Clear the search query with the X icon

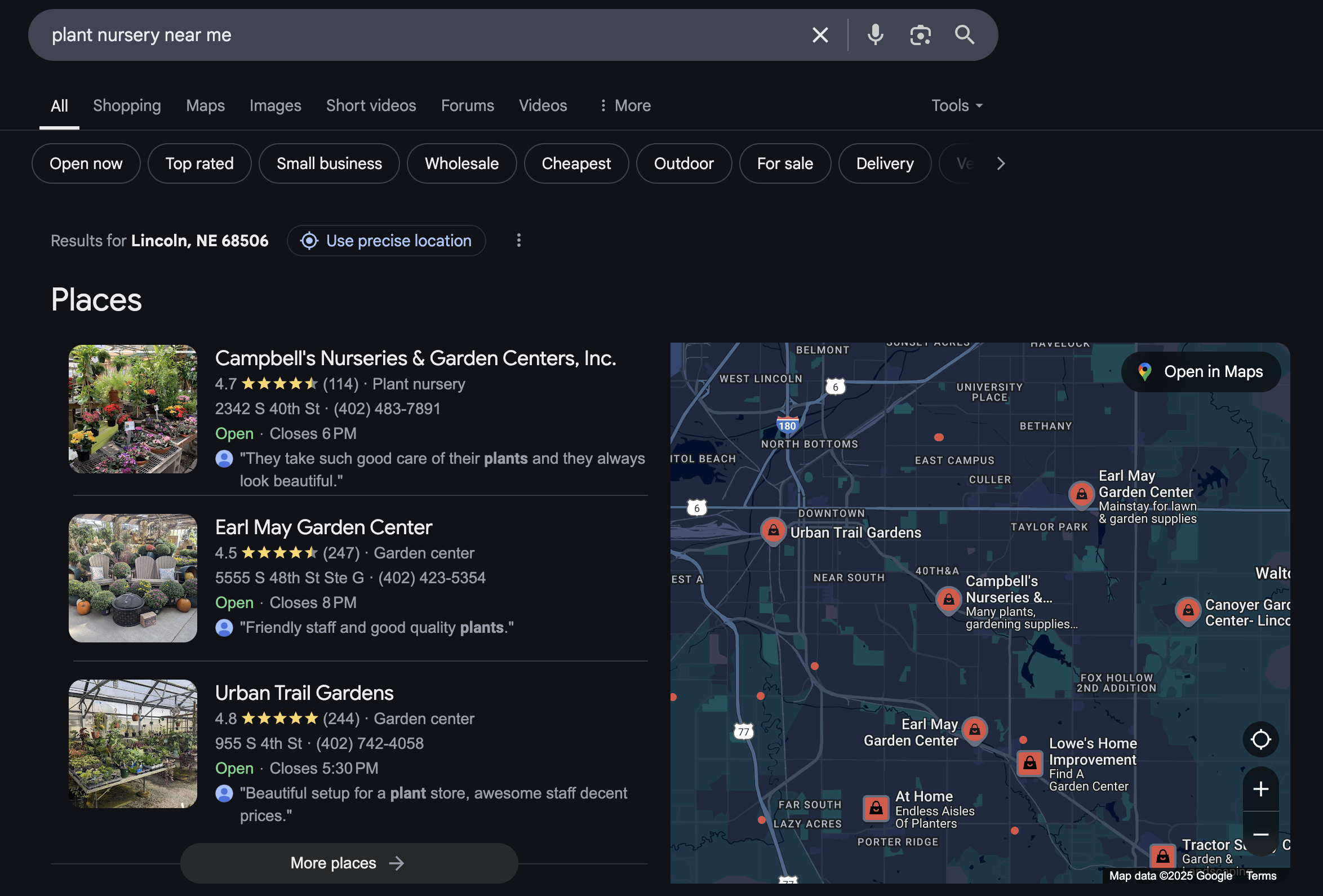pos(820,36)
